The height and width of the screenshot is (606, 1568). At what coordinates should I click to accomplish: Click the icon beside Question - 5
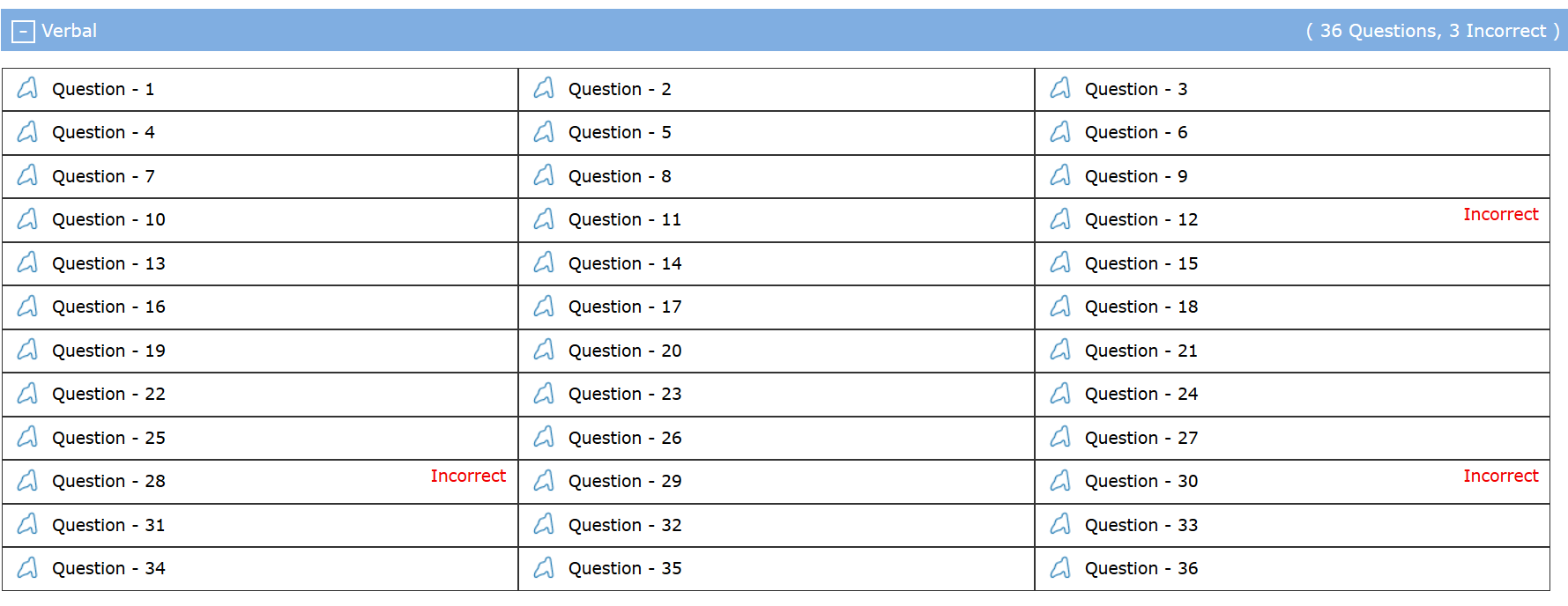click(545, 132)
